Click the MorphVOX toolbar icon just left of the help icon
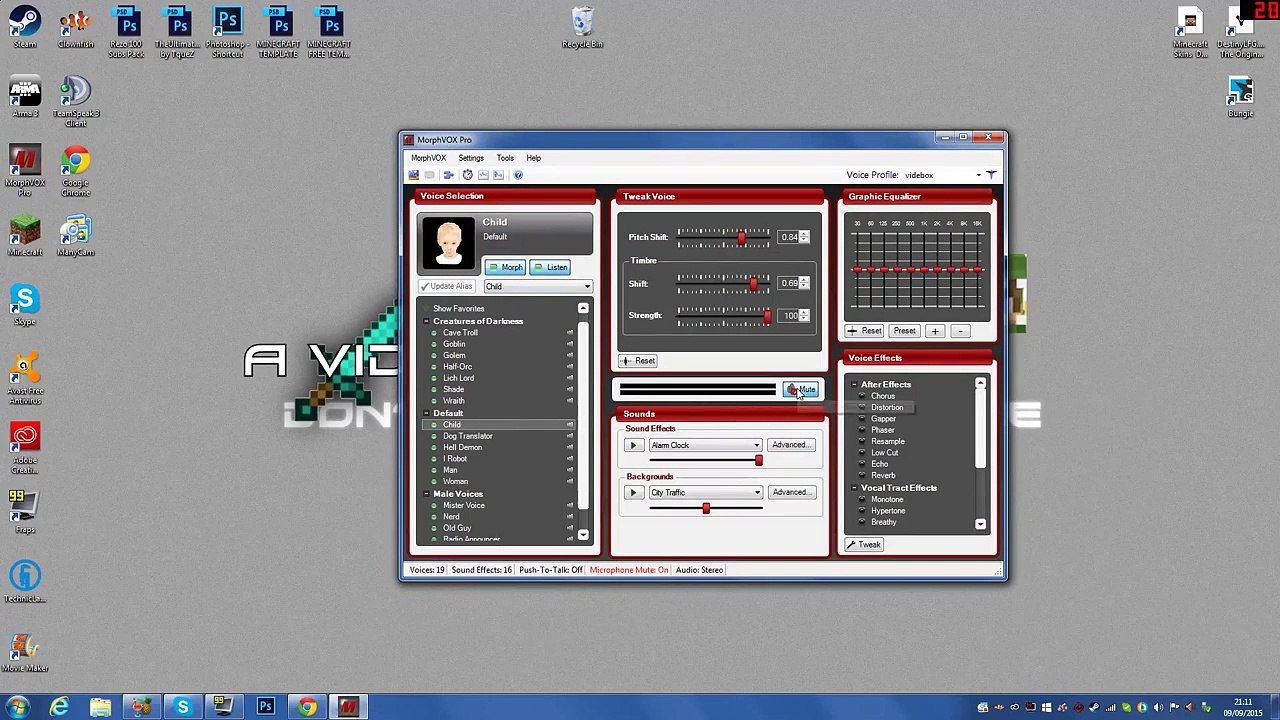 [499, 175]
